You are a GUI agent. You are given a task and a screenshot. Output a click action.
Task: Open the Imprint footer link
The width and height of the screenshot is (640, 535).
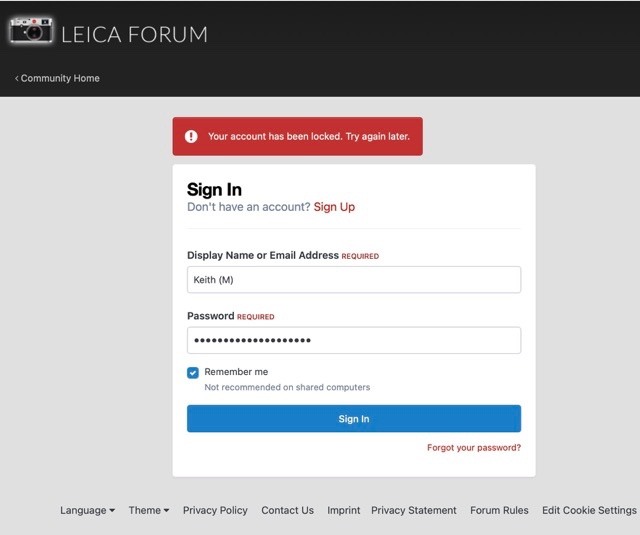click(x=343, y=510)
